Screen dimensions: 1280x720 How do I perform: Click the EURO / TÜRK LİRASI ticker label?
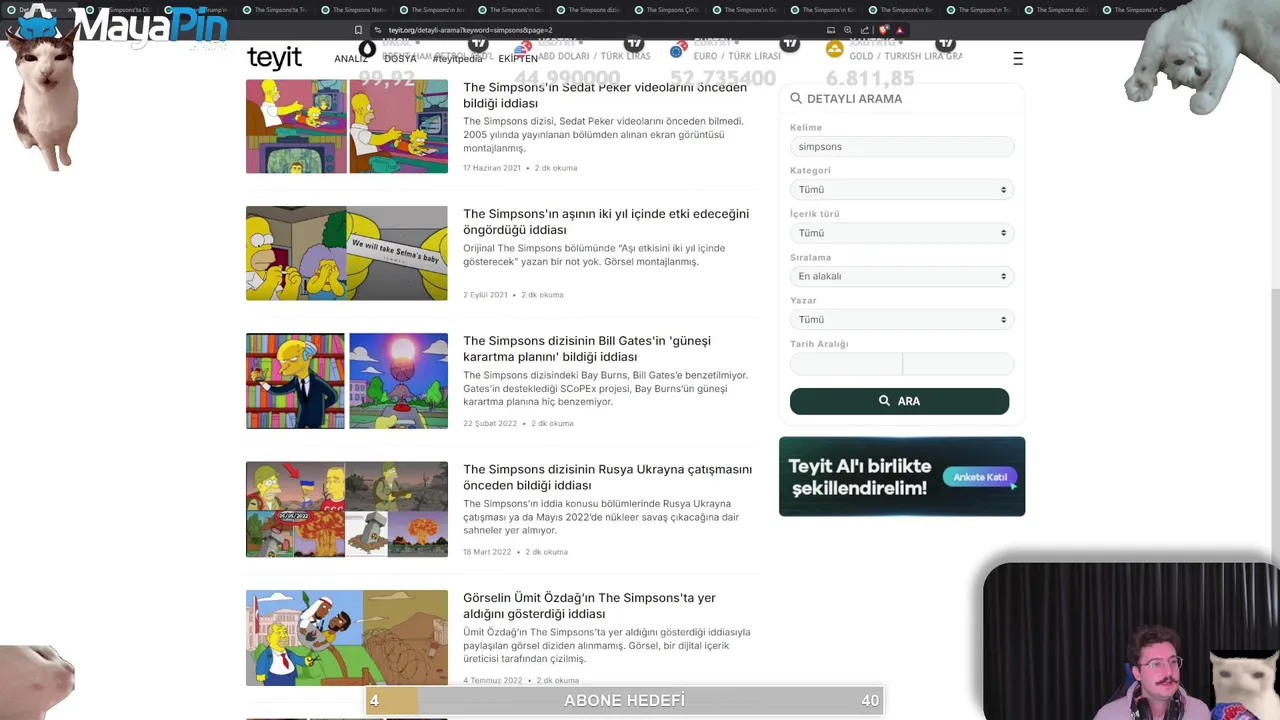coord(737,56)
